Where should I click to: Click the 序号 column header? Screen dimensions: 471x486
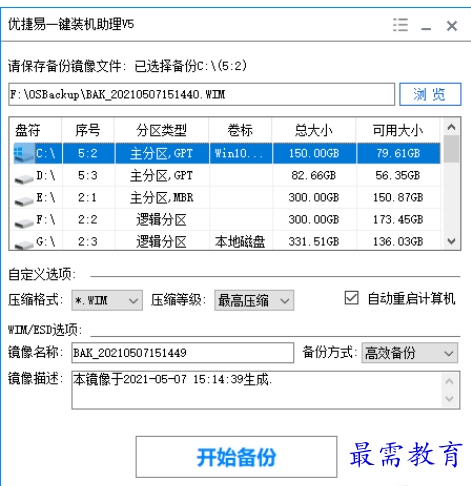point(88,130)
